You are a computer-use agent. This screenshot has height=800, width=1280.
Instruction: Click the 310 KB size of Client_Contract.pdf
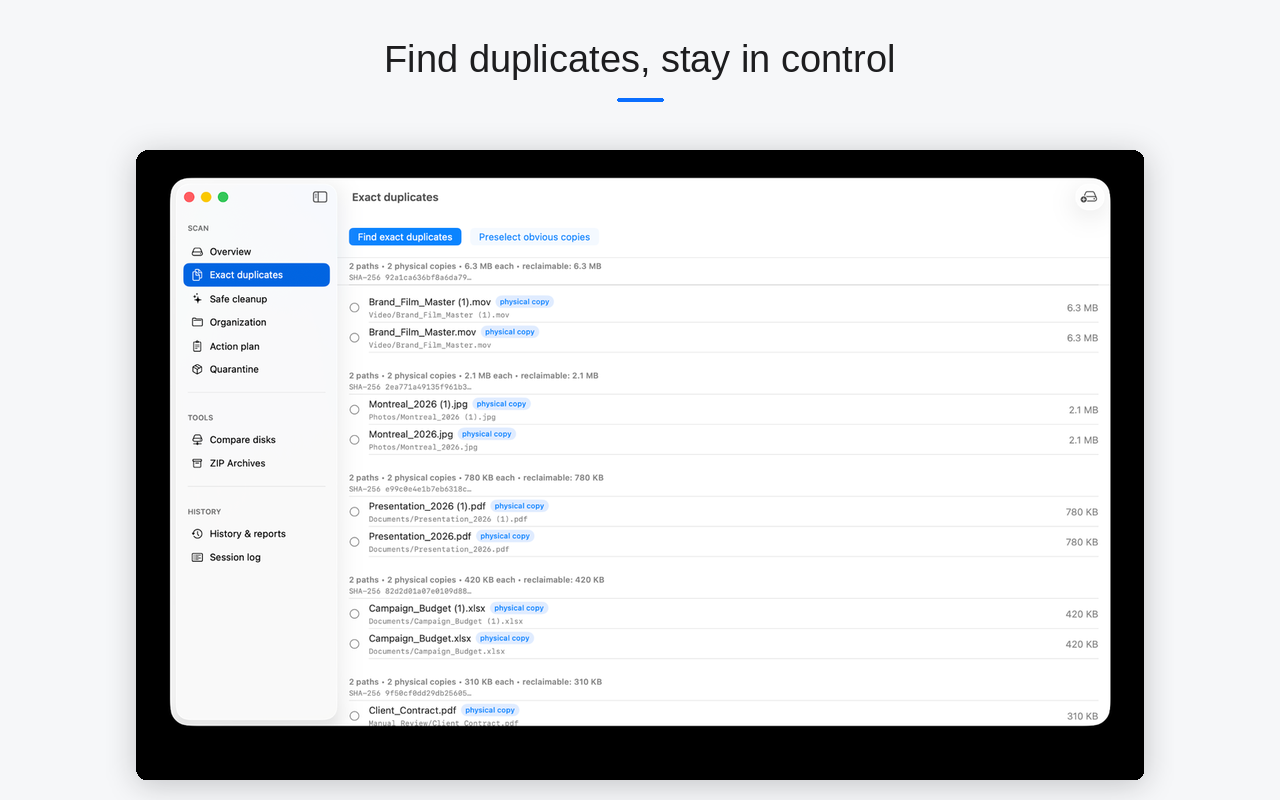(x=1082, y=716)
